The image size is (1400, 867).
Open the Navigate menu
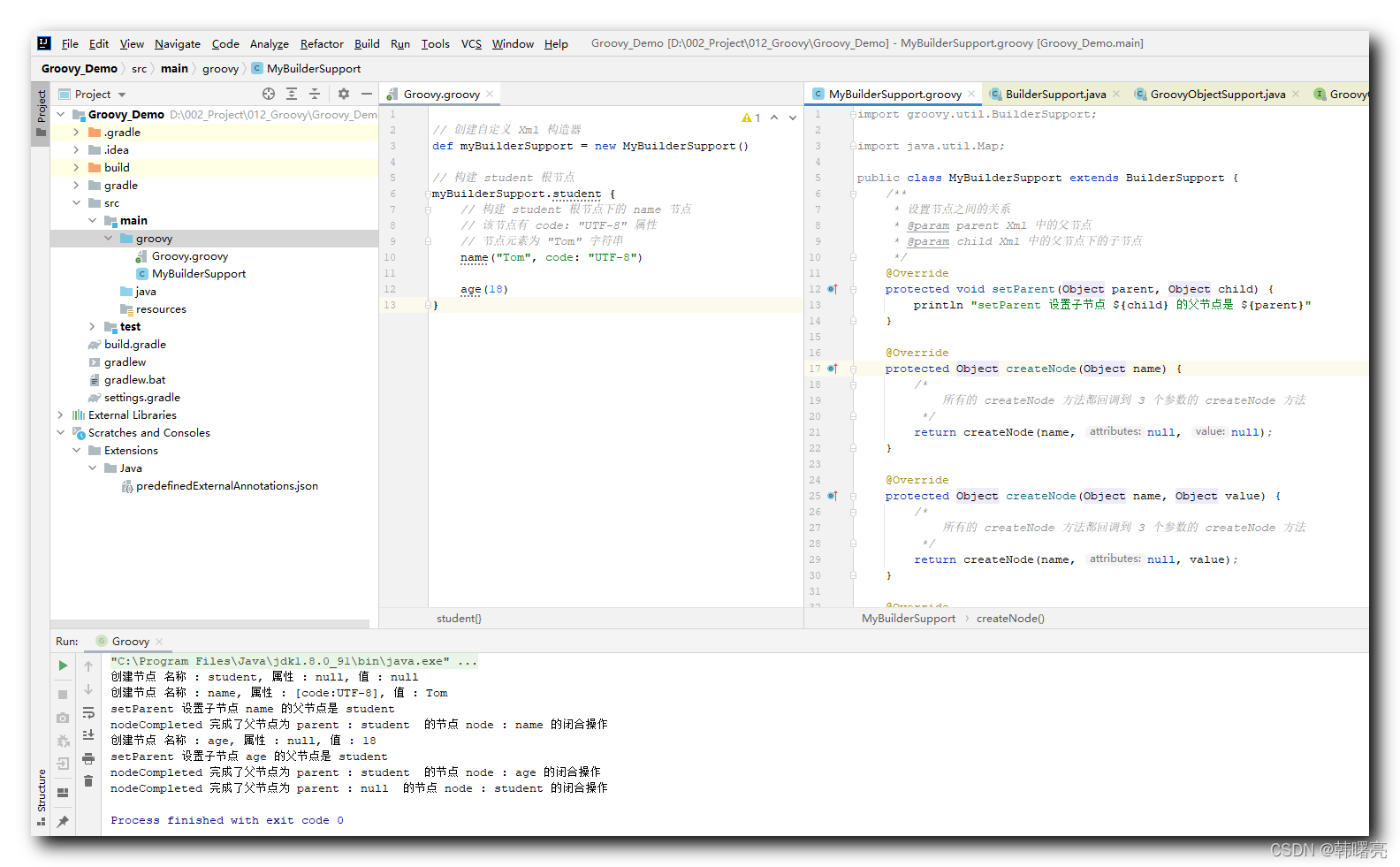tap(178, 43)
